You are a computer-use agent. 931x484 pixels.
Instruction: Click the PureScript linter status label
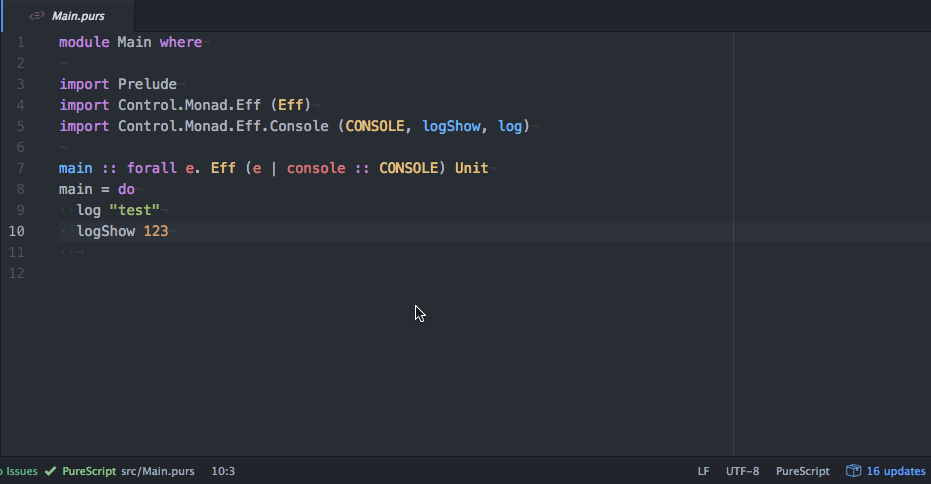(89, 471)
